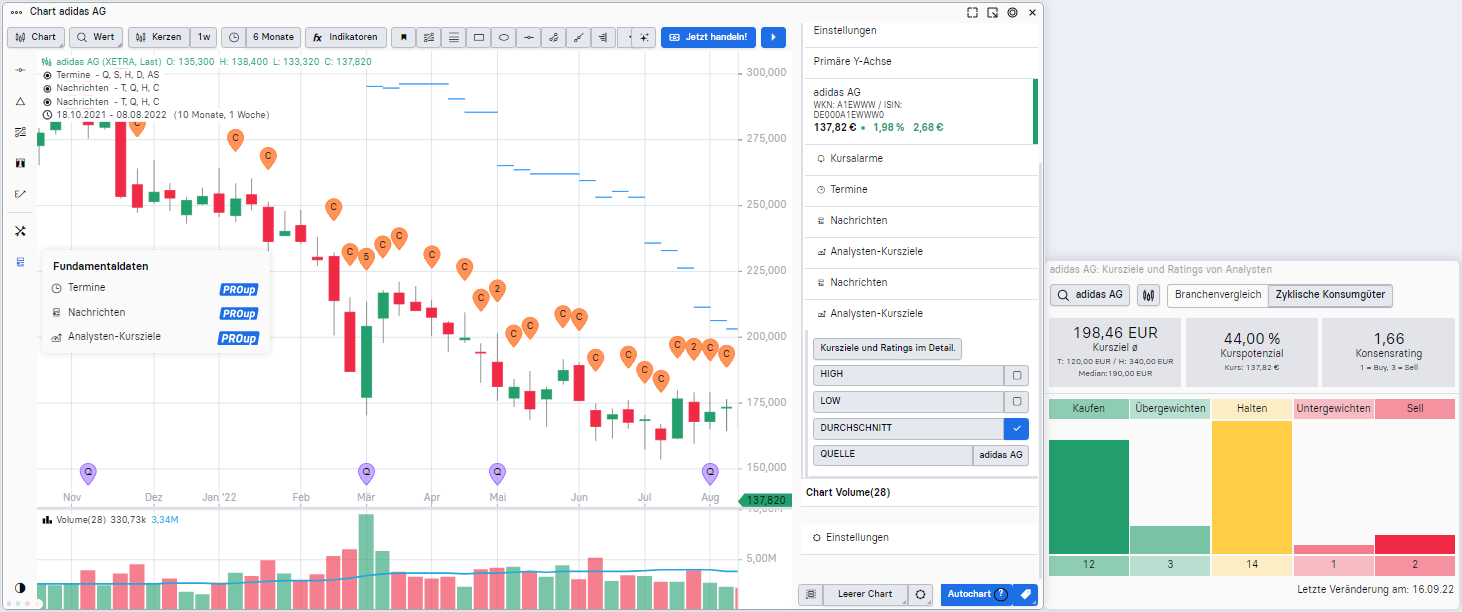Select the volume profile bars tool
Viewport: 1462px width, 612px height.
click(x=604, y=37)
